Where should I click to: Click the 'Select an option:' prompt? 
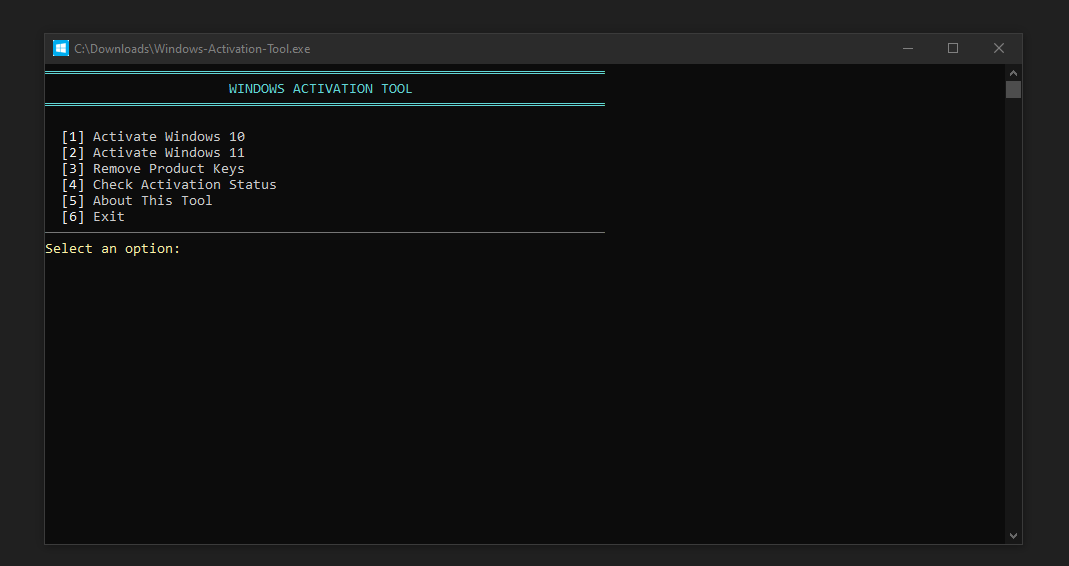pyautogui.click(x=113, y=249)
